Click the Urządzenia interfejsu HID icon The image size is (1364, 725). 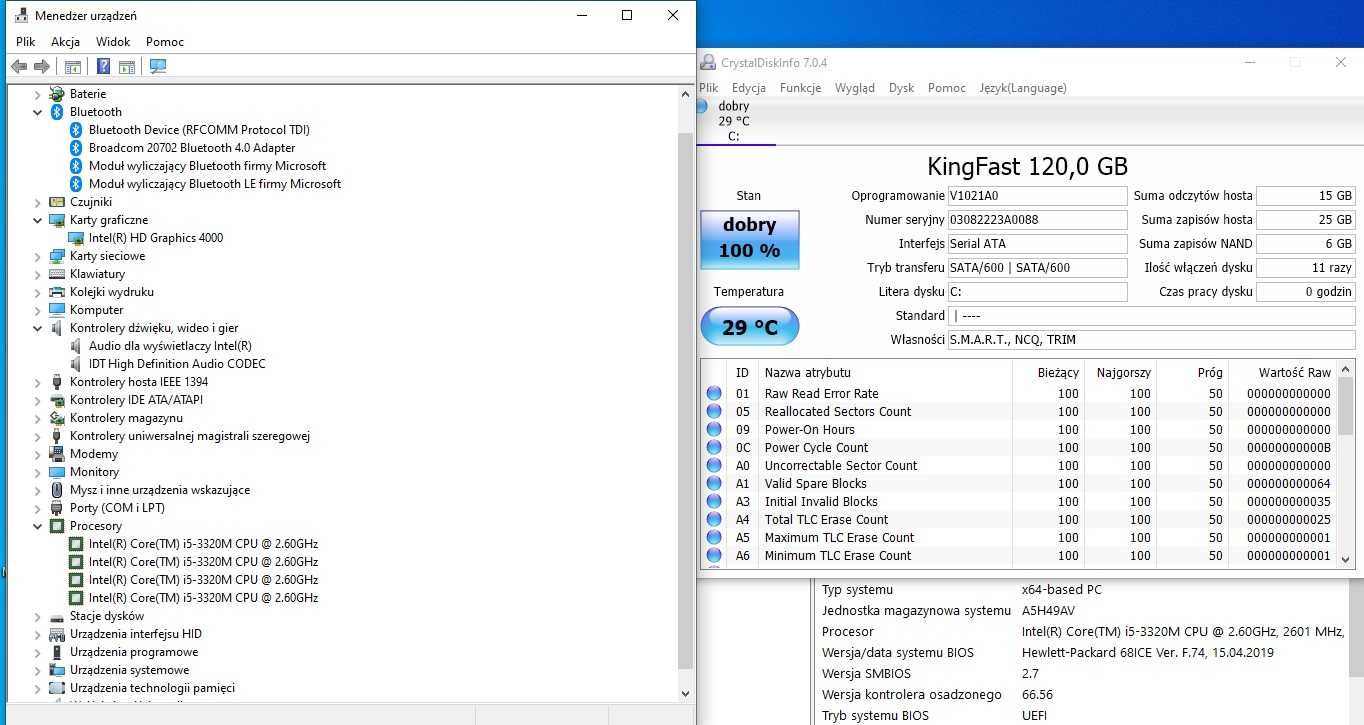(57, 634)
